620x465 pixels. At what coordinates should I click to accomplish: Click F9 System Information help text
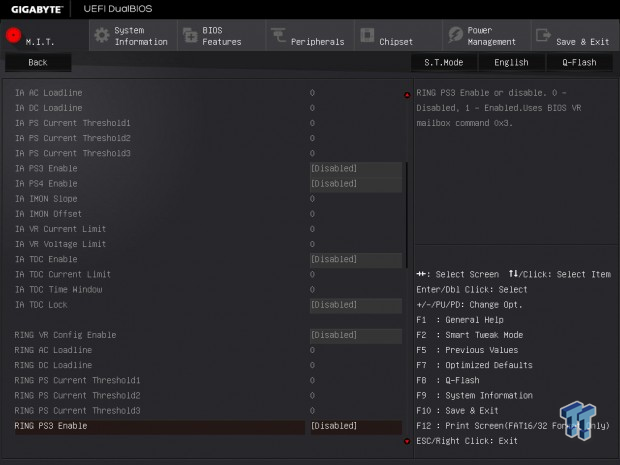474,396
